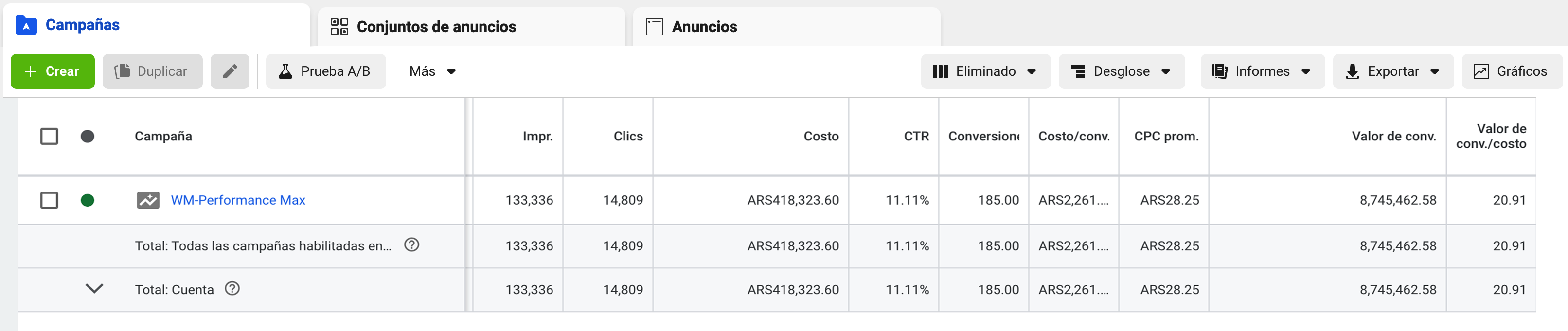Click help icon beside Total: Todas las campañas
The image size is (1568, 331).
pos(411,244)
